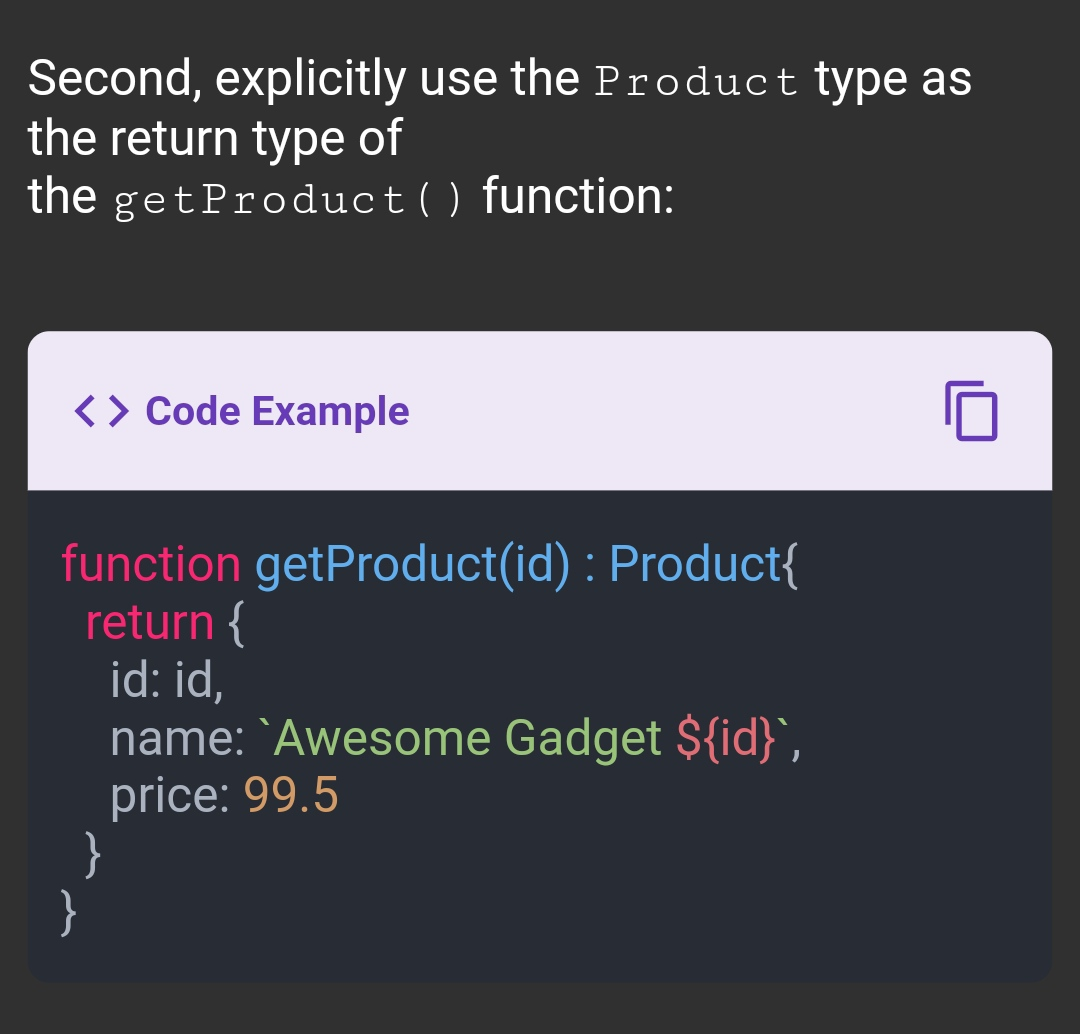Image resolution: width=1080 pixels, height=1034 pixels.
Task: Click the green Awesome Gadget string
Action: (460, 739)
